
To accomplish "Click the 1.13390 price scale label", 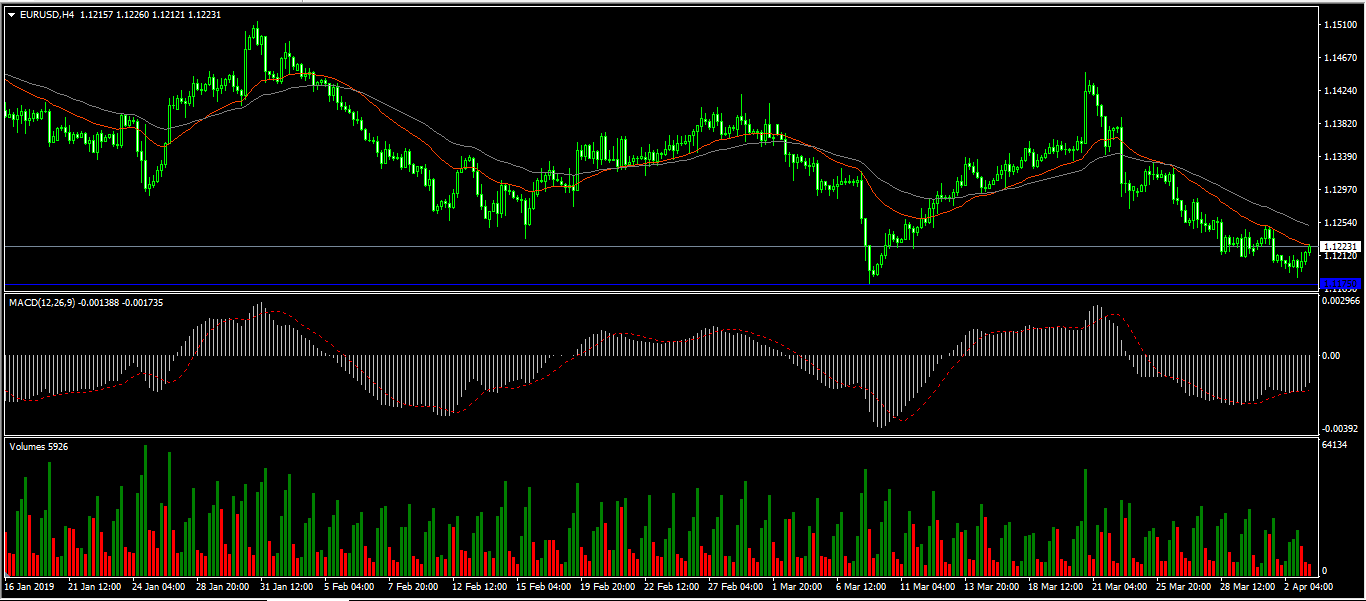I will point(1339,156).
